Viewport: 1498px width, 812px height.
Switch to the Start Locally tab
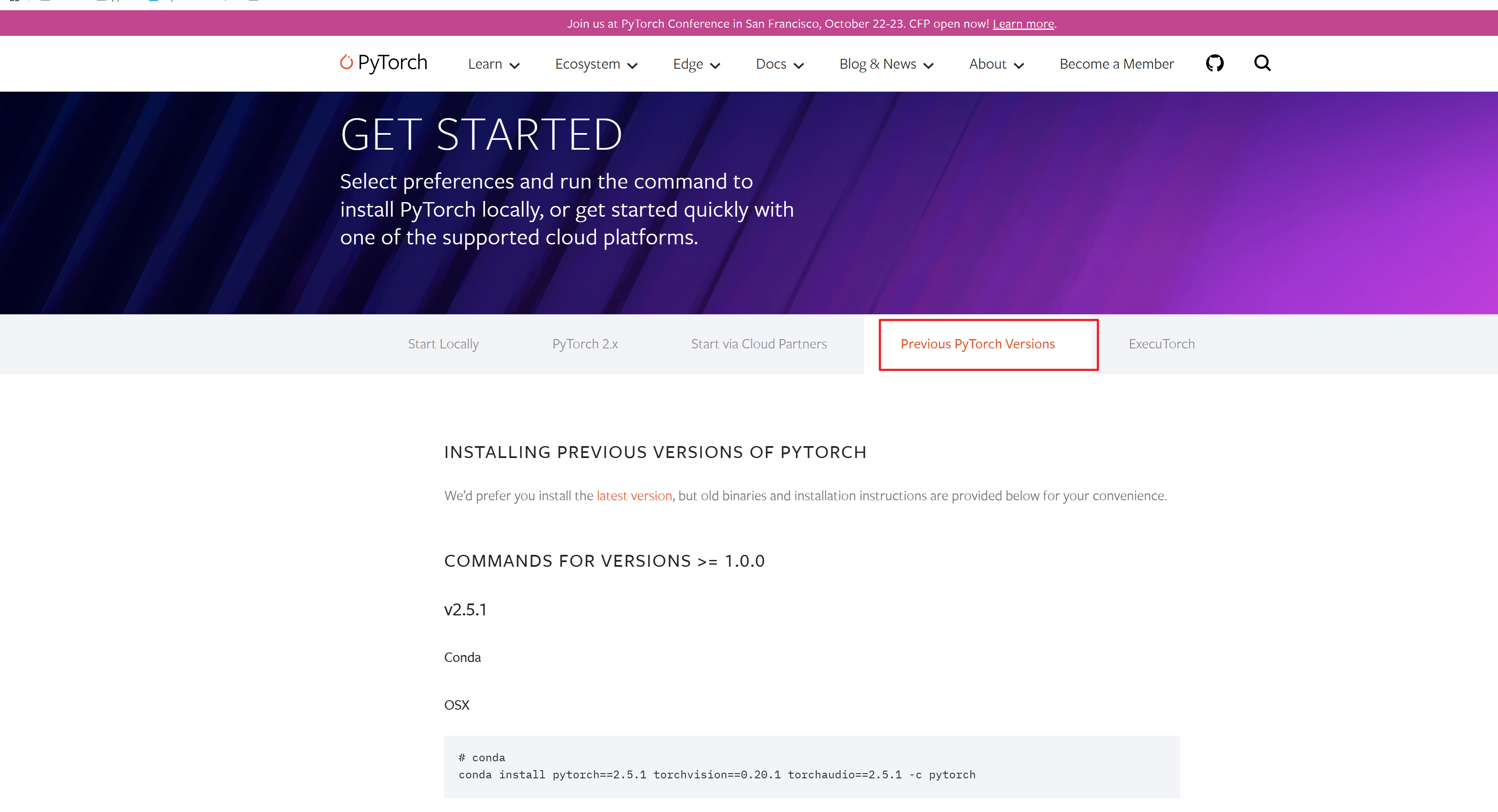(443, 344)
